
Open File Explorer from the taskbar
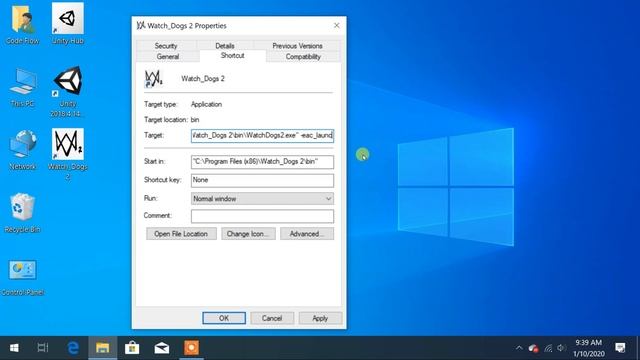[102, 348]
